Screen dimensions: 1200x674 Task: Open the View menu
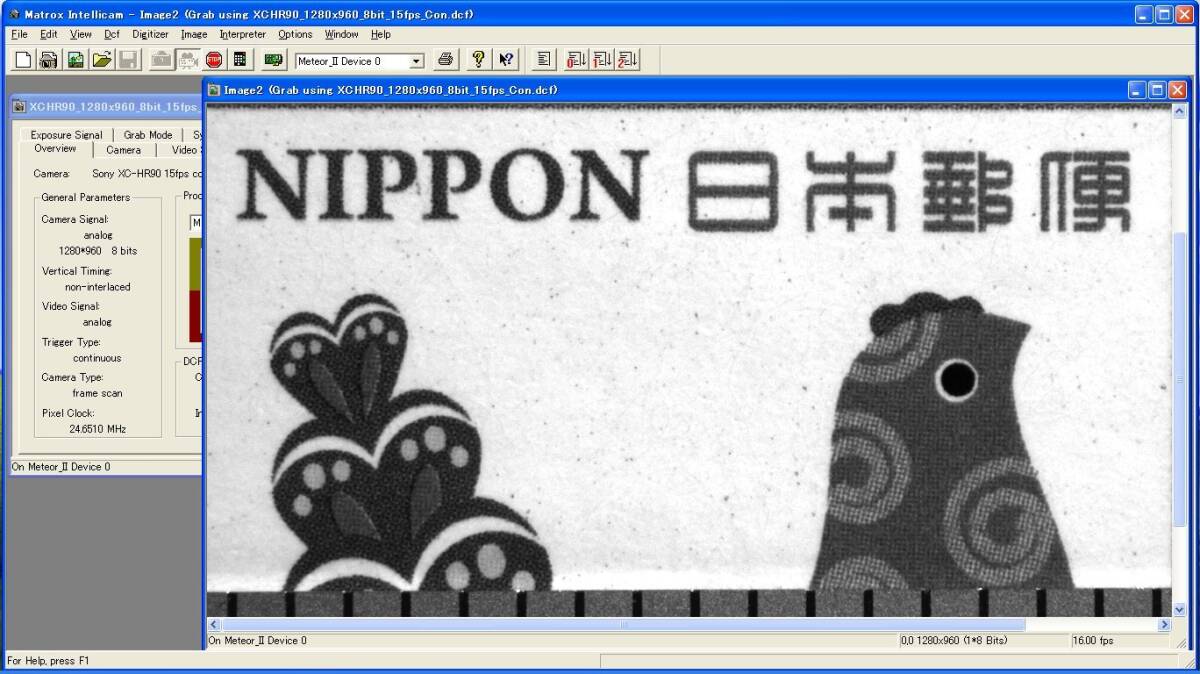click(81, 34)
